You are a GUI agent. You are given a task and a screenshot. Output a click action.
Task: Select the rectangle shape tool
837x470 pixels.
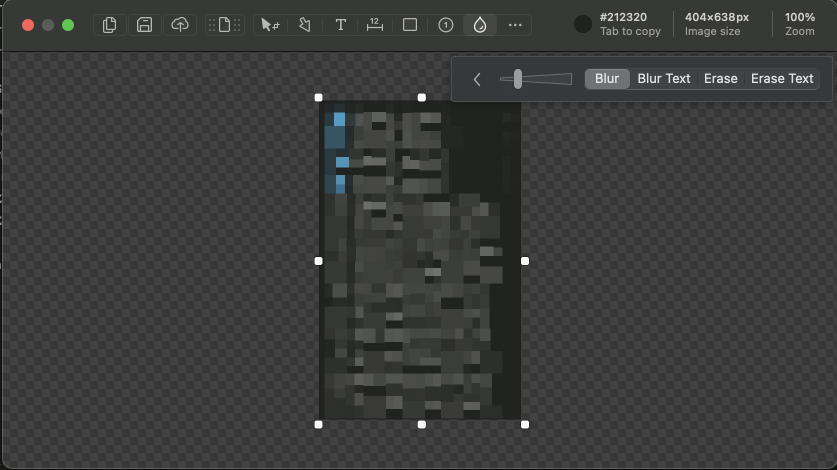coord(410,25)
